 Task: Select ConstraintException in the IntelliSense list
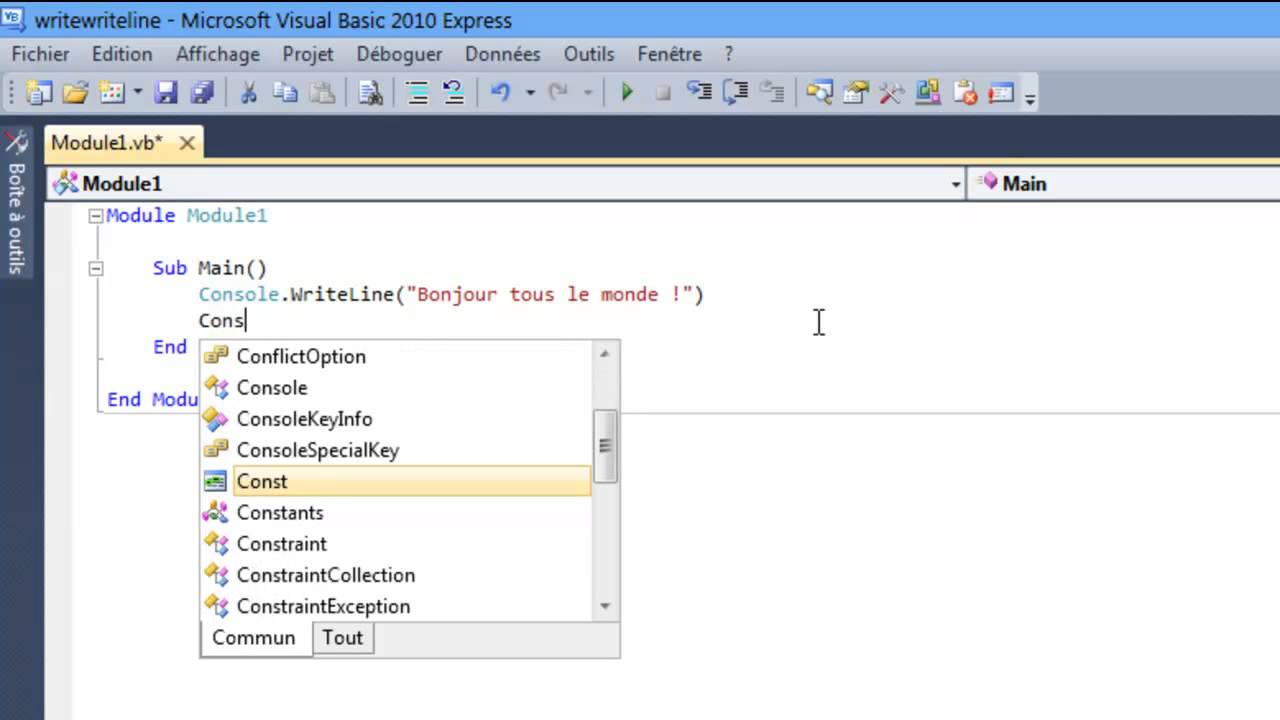396,606
